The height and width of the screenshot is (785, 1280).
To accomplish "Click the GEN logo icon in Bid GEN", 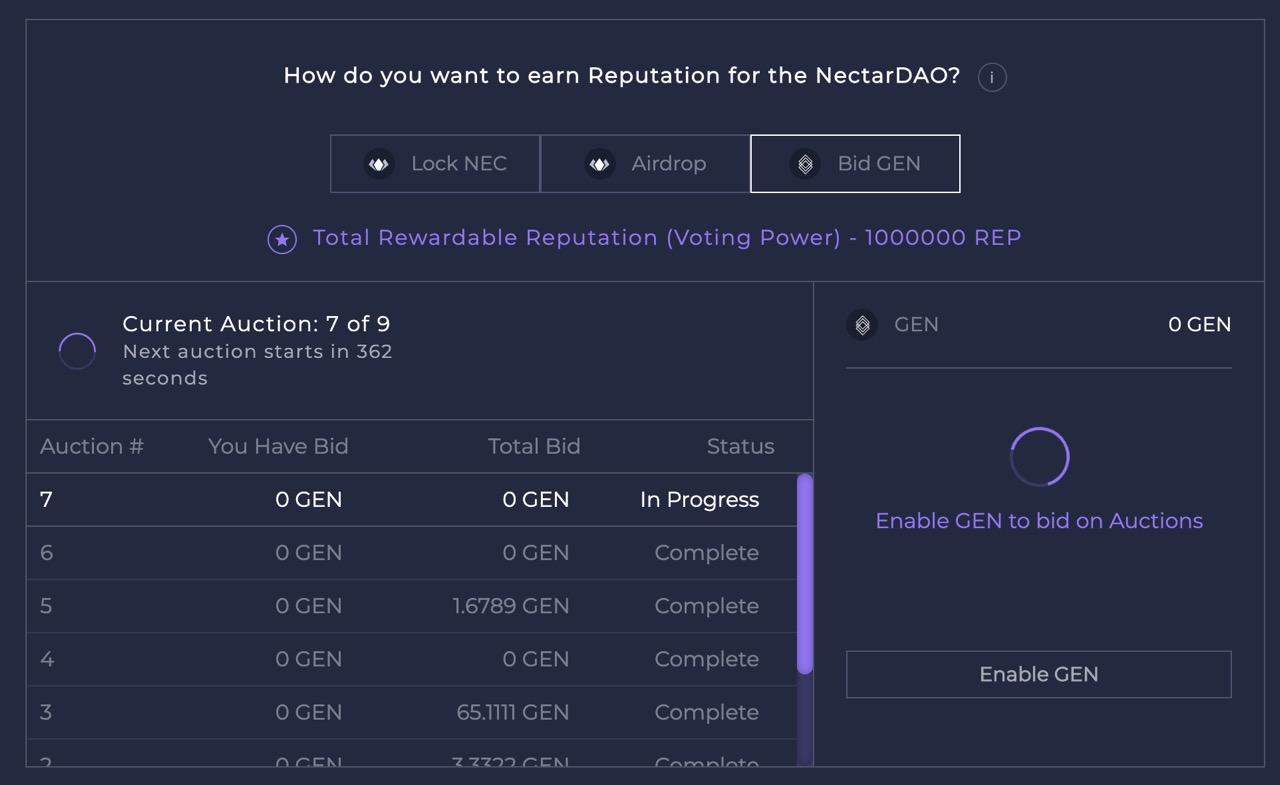I will point(805,164).
